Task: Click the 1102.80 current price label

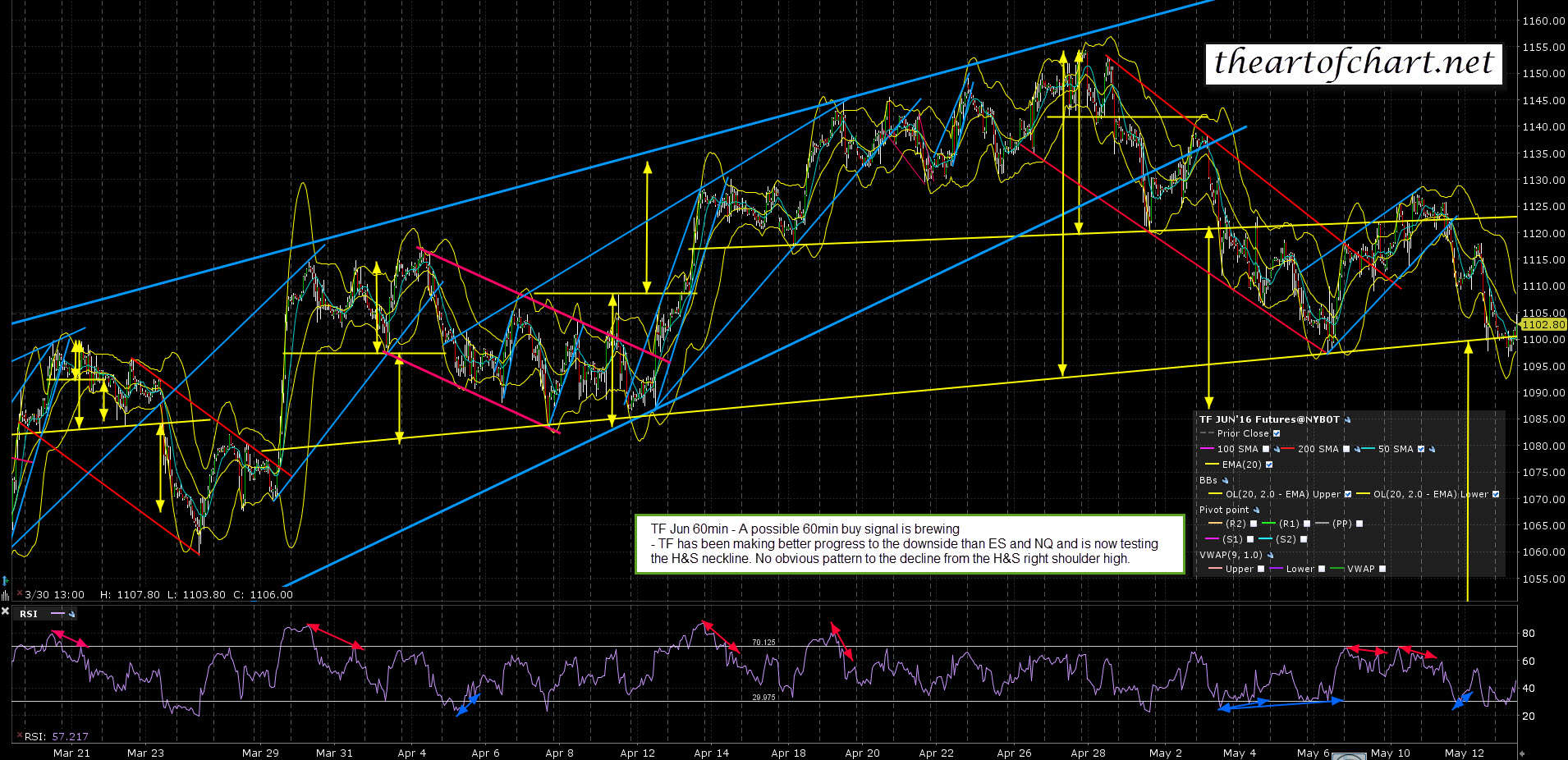Action: pyautogui.click(x=1543, y=325)
